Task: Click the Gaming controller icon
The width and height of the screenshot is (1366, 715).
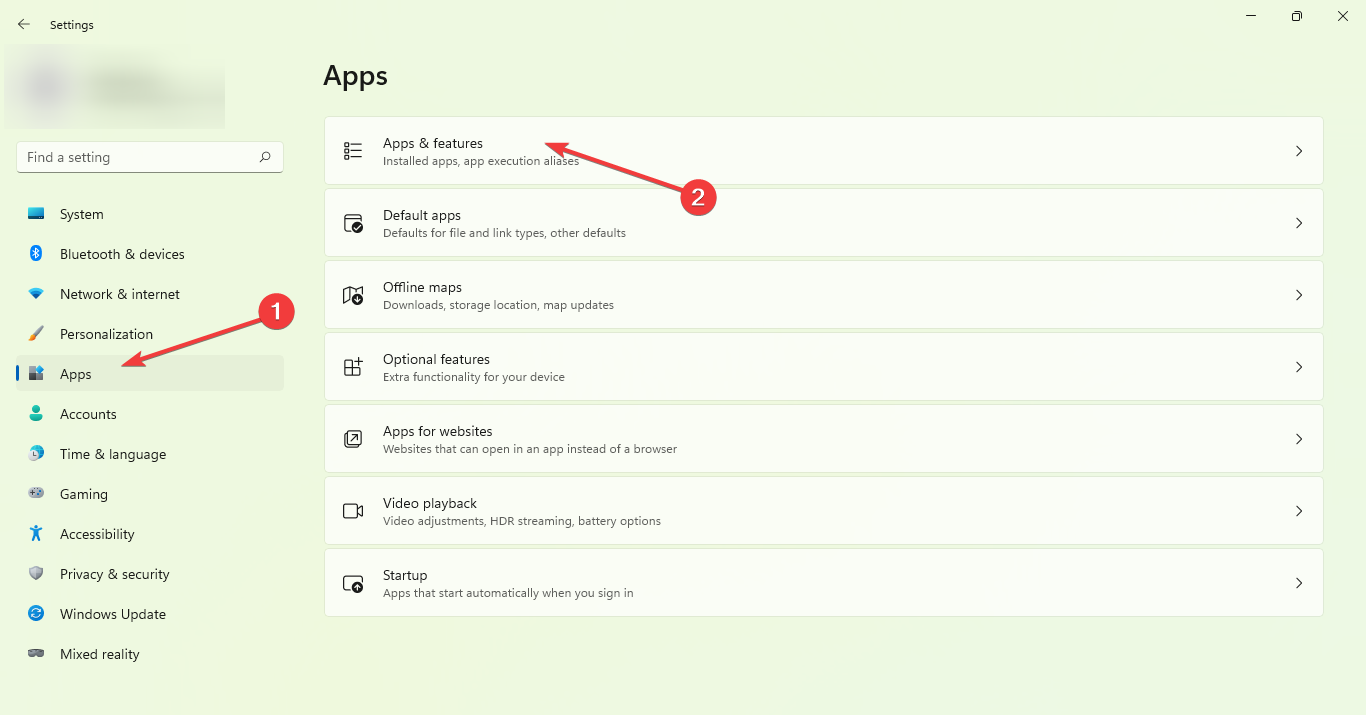Action: click(36, 494)
